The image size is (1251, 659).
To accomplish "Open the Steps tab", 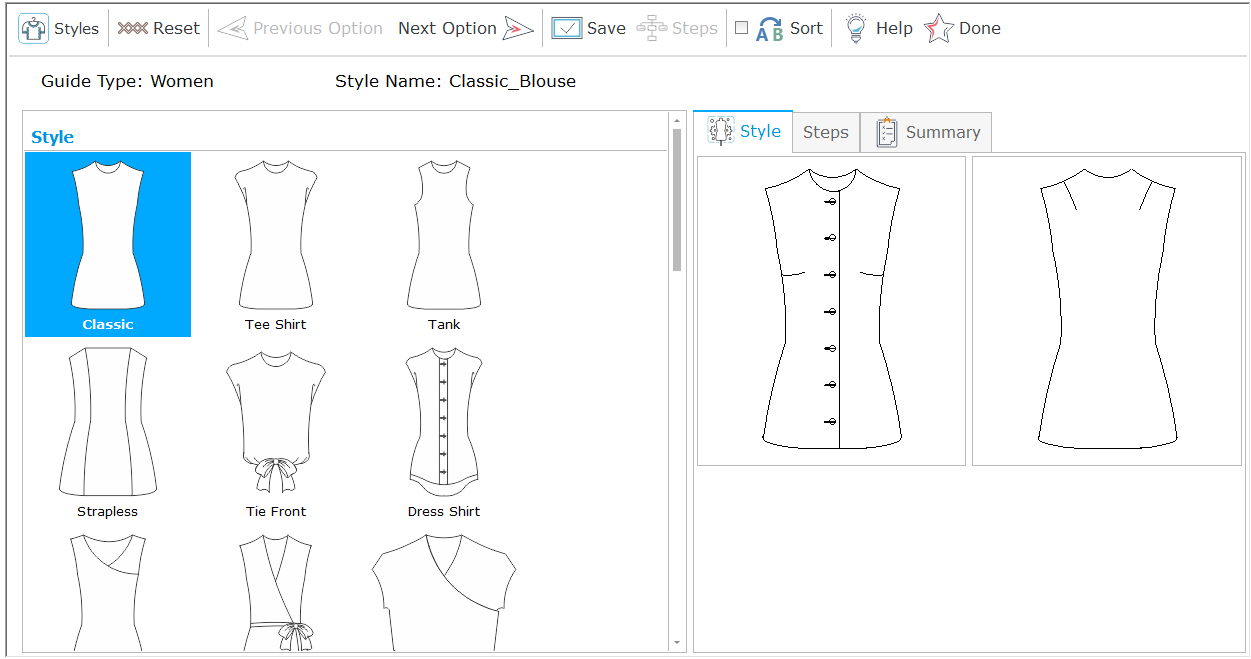I will coord(826,132).
